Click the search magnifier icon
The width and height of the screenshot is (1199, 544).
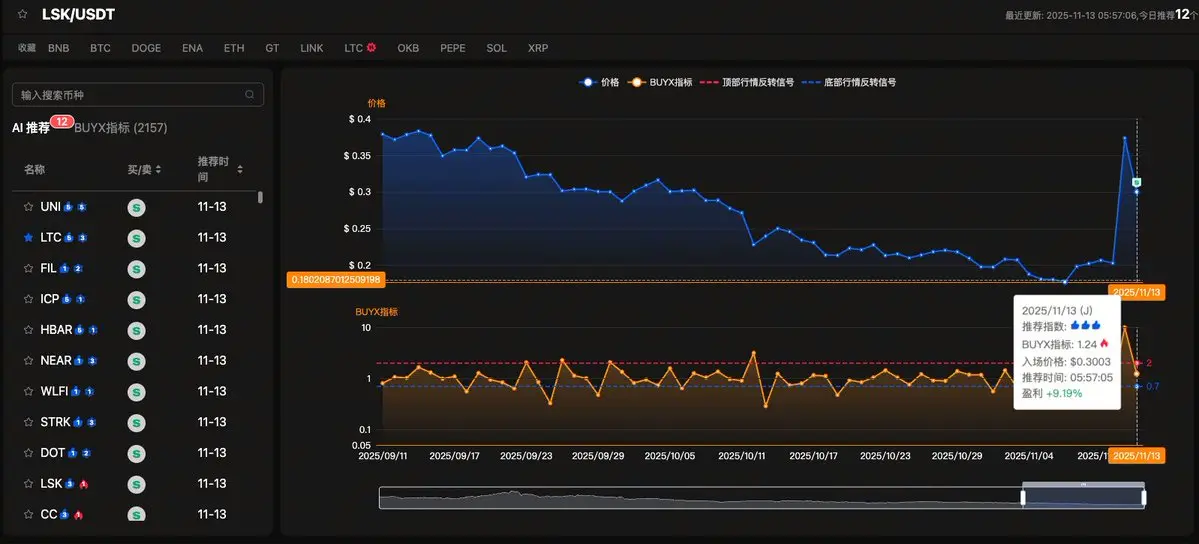250,95
